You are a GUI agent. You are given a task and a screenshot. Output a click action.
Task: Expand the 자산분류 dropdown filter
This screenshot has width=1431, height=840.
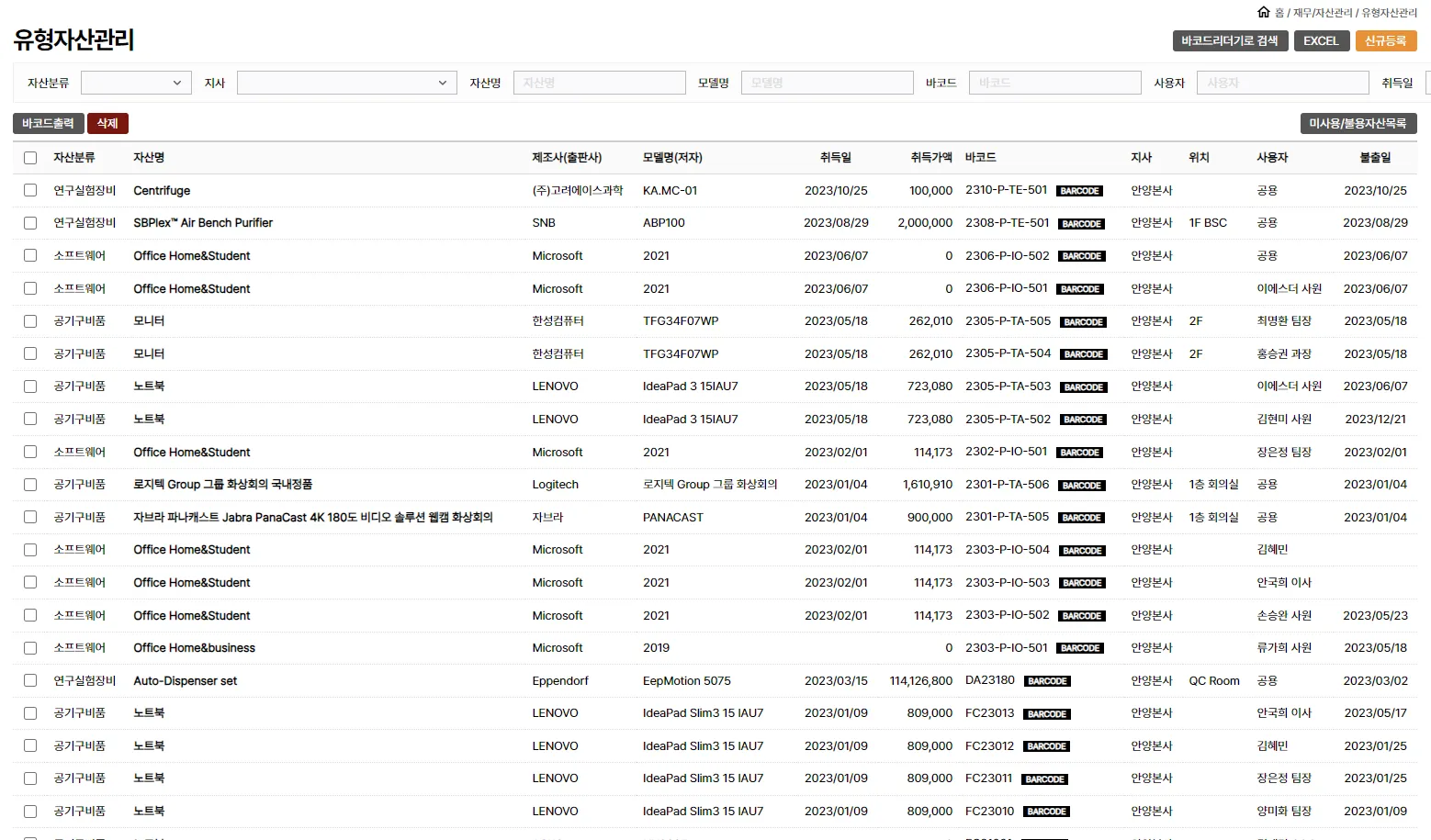(136, 83)
